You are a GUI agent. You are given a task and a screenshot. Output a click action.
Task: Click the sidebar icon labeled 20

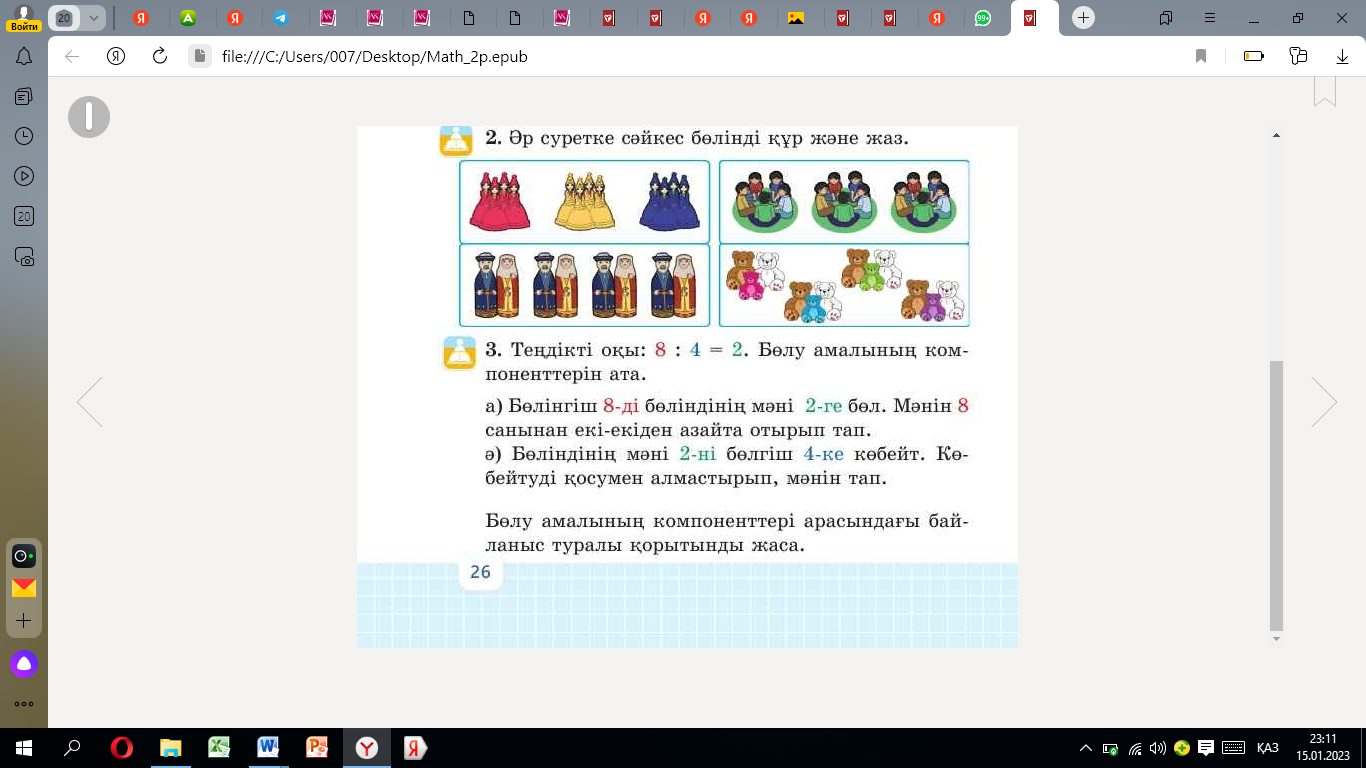[x=24, y=216]
